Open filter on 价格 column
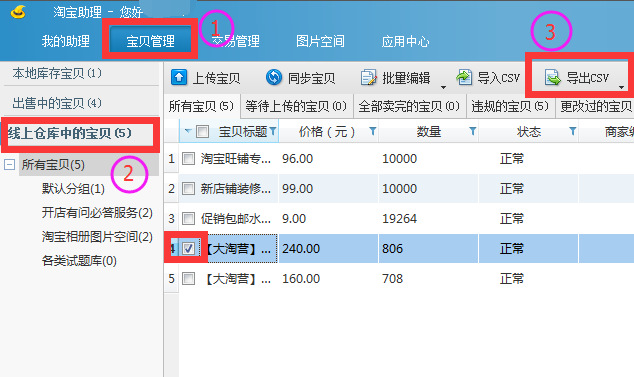Image resolution: width=634 pixels, height=377 pixels. point(372,131)
